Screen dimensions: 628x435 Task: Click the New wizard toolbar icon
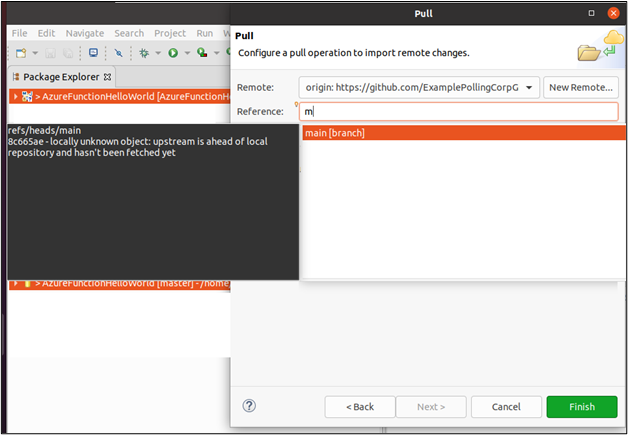(21, 53)
